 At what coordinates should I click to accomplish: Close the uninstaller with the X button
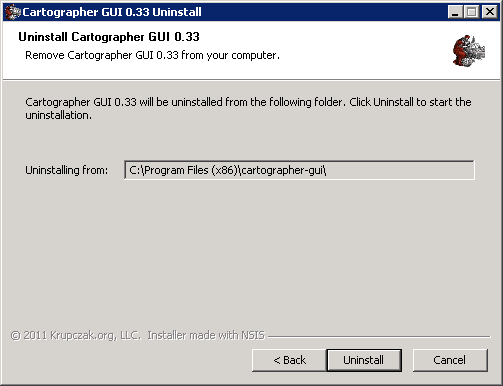point(490,12)
